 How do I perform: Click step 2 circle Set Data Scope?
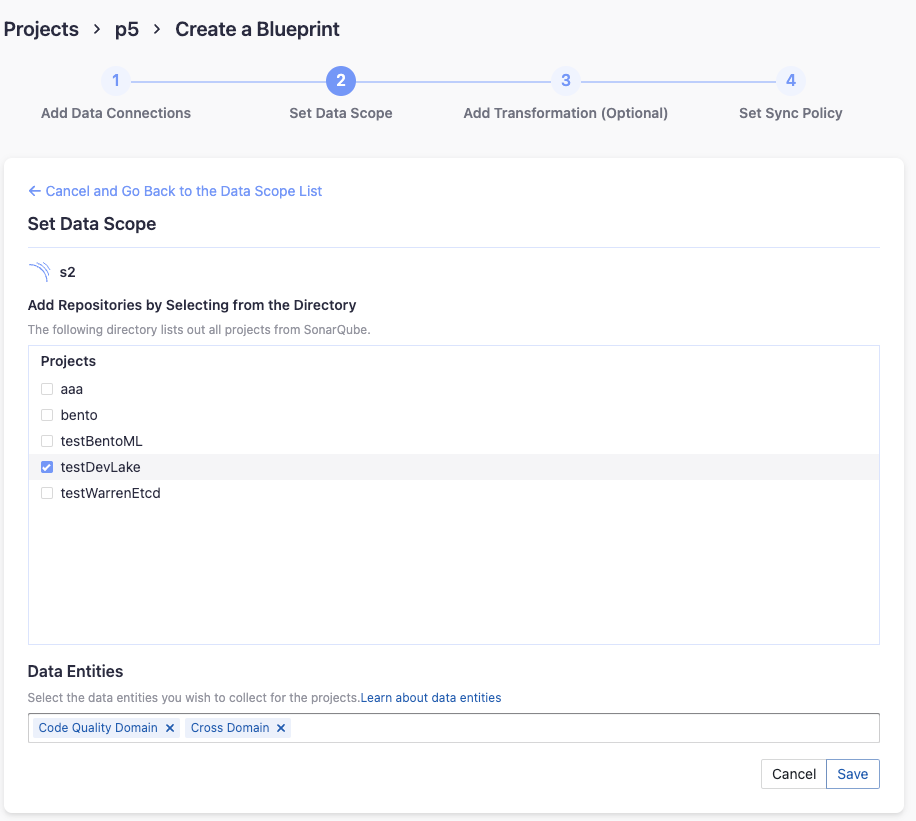[x=341, y=81]
